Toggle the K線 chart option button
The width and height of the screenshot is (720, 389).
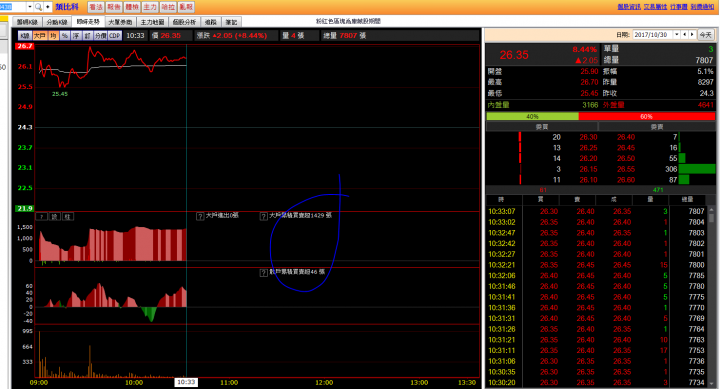(25, 35)
